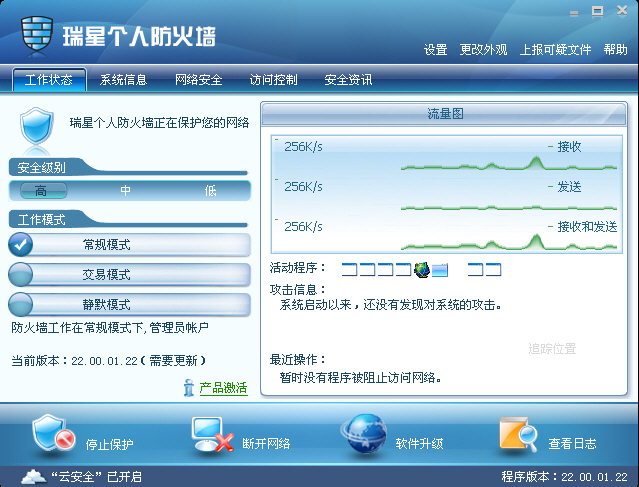Select 常规模式 working mode
639x487 pixels.
point(129,245)
